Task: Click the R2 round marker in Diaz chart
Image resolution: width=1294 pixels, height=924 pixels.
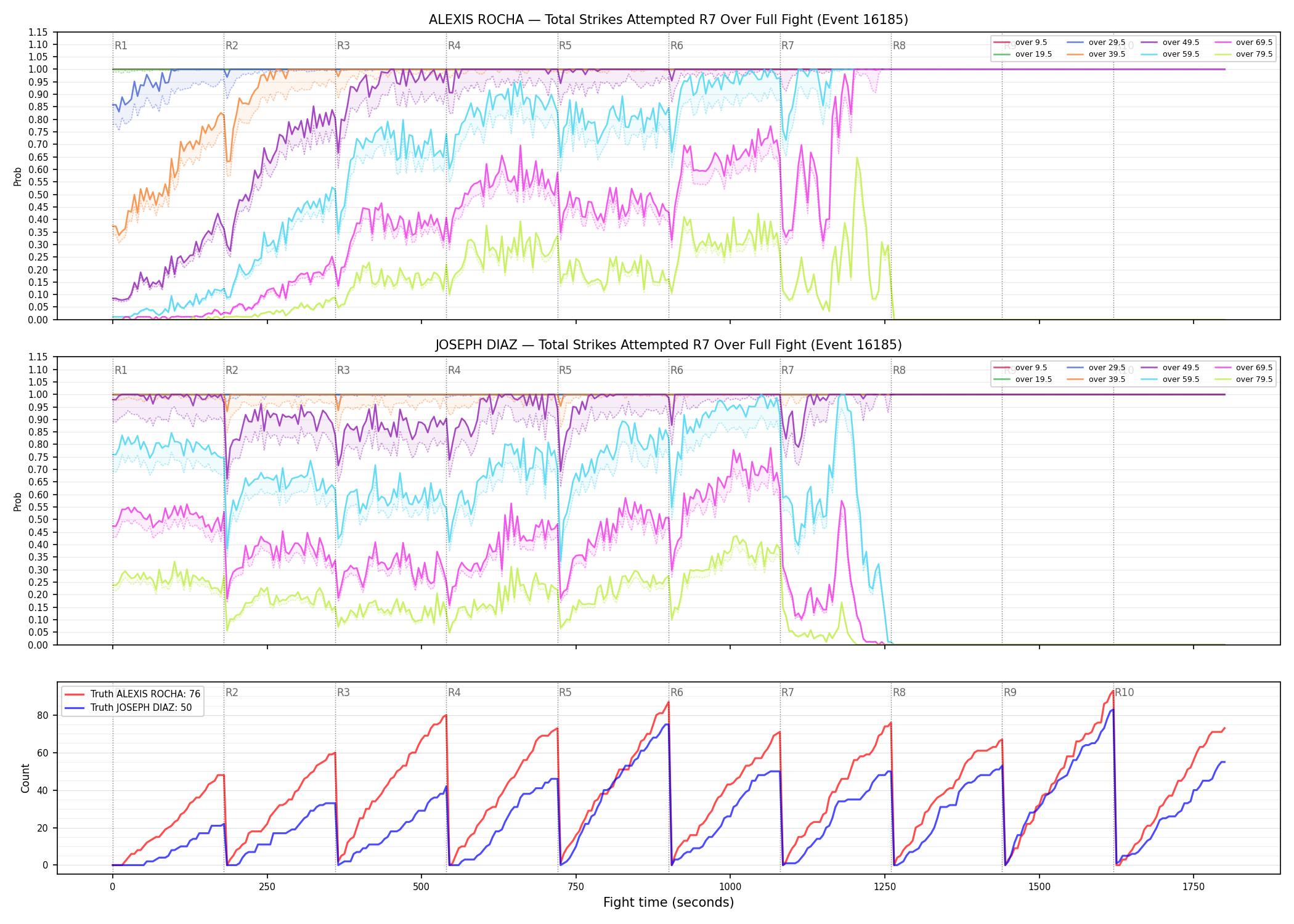Action: (232, 370)
